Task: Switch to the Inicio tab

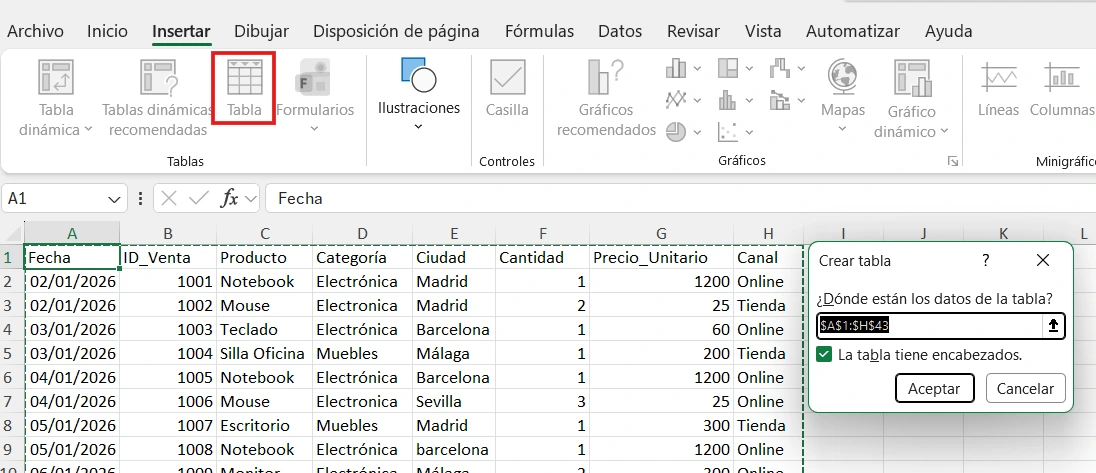Action: pos(107,31)
